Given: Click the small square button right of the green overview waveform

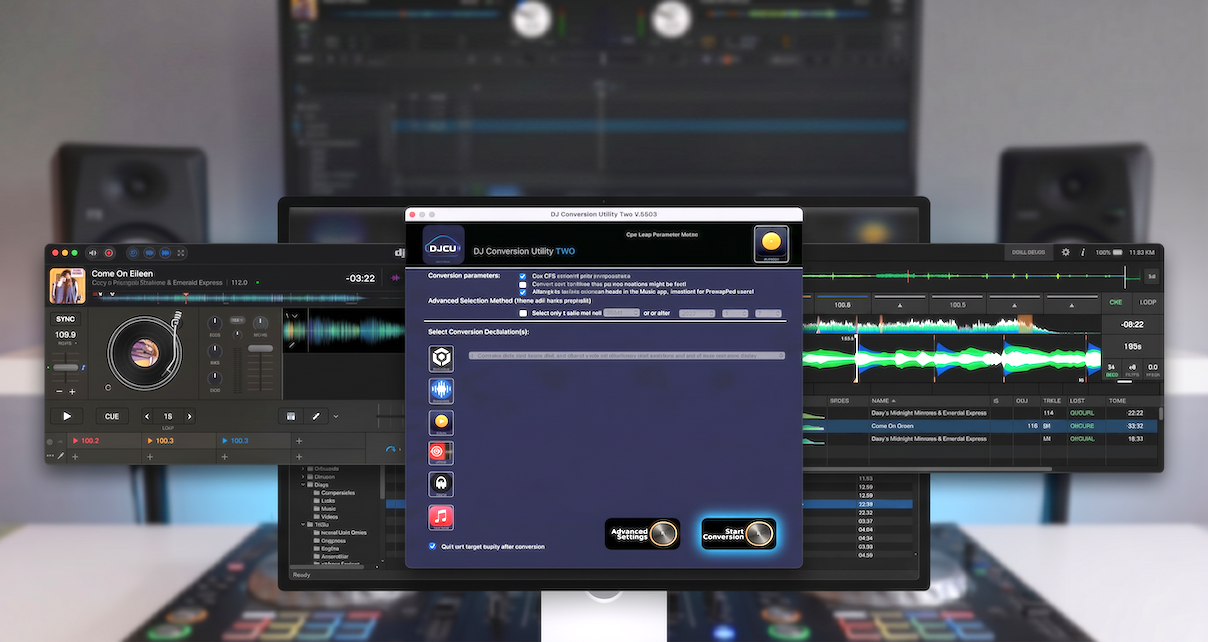Looking at the screenshot, I should [1151, 276].
